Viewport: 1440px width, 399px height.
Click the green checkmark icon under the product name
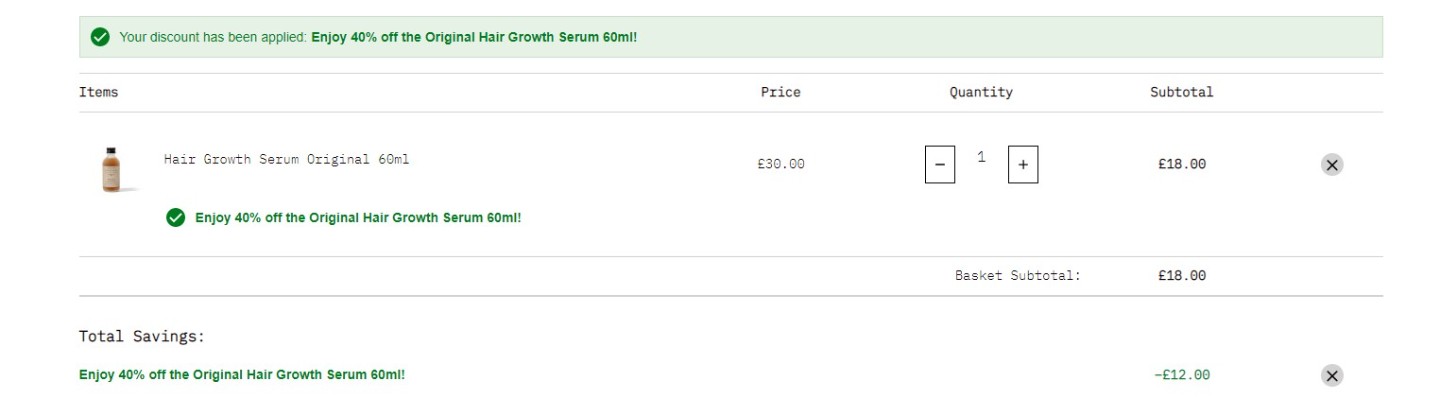[x=175, y=218]
